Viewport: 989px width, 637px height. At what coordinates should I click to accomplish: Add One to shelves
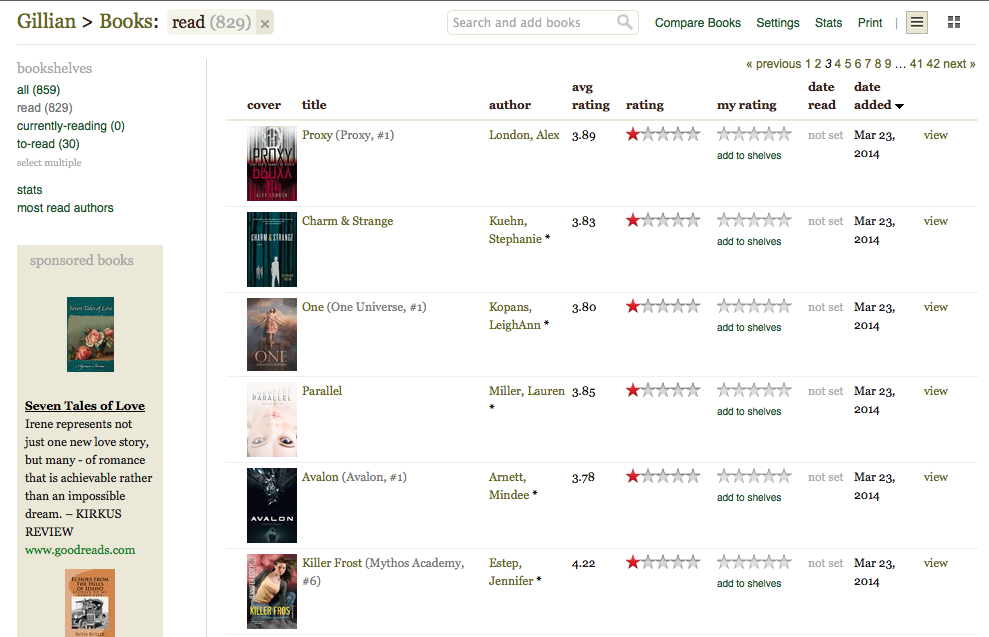pyautogui.click(x=749, y=327)
